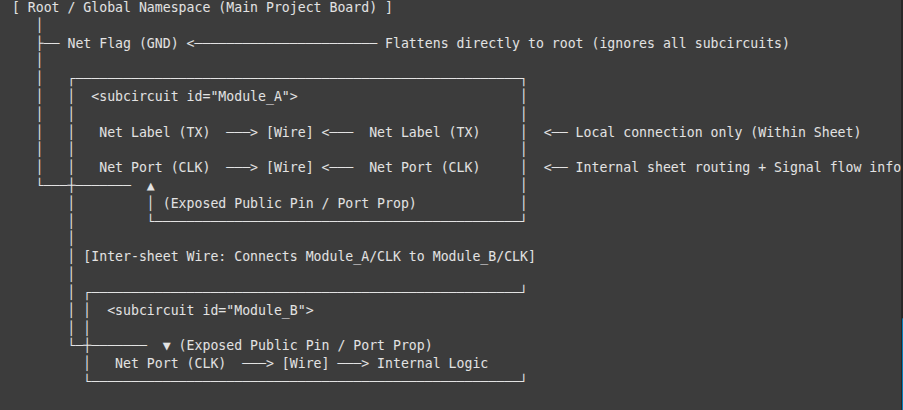The width and height of the screenshot is (903, 410).
Task: Click the [Wire] token on the TX line
Action: point(290,132)
